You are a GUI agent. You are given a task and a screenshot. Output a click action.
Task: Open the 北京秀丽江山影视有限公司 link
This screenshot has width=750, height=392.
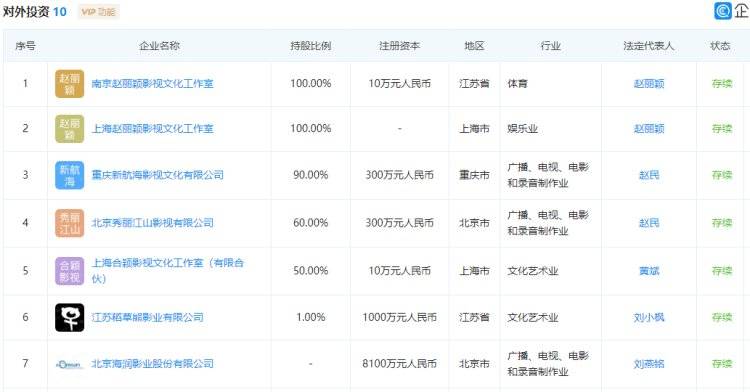[153, 223]
